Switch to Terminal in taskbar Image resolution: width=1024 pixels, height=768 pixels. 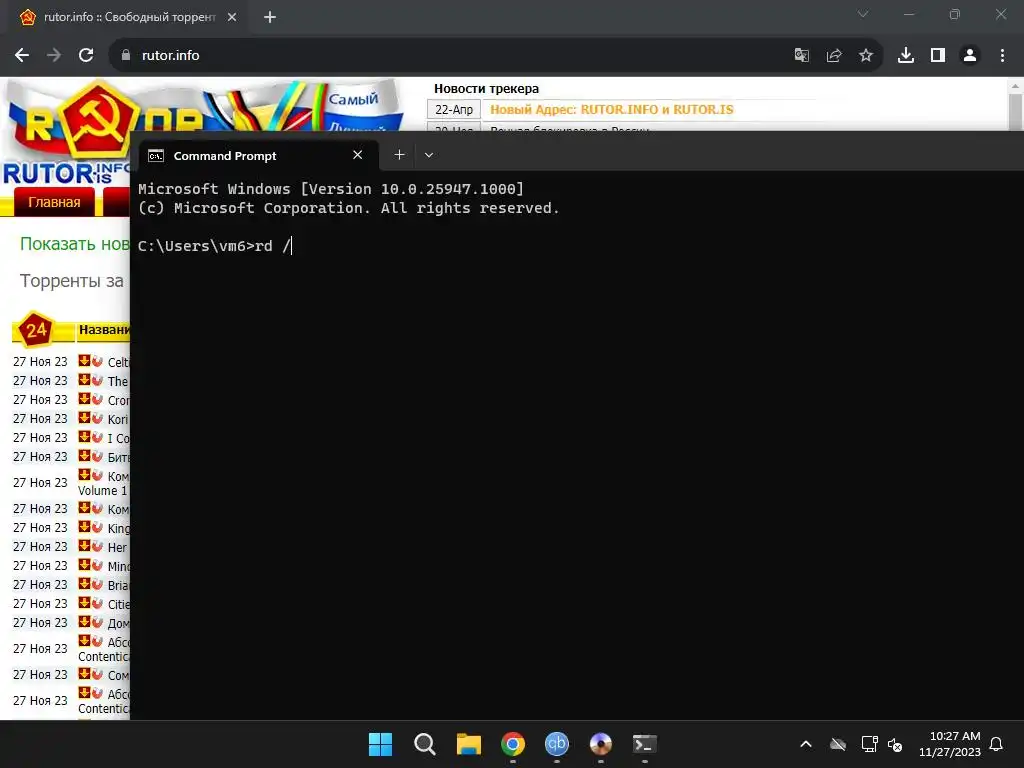click(645, 744)
